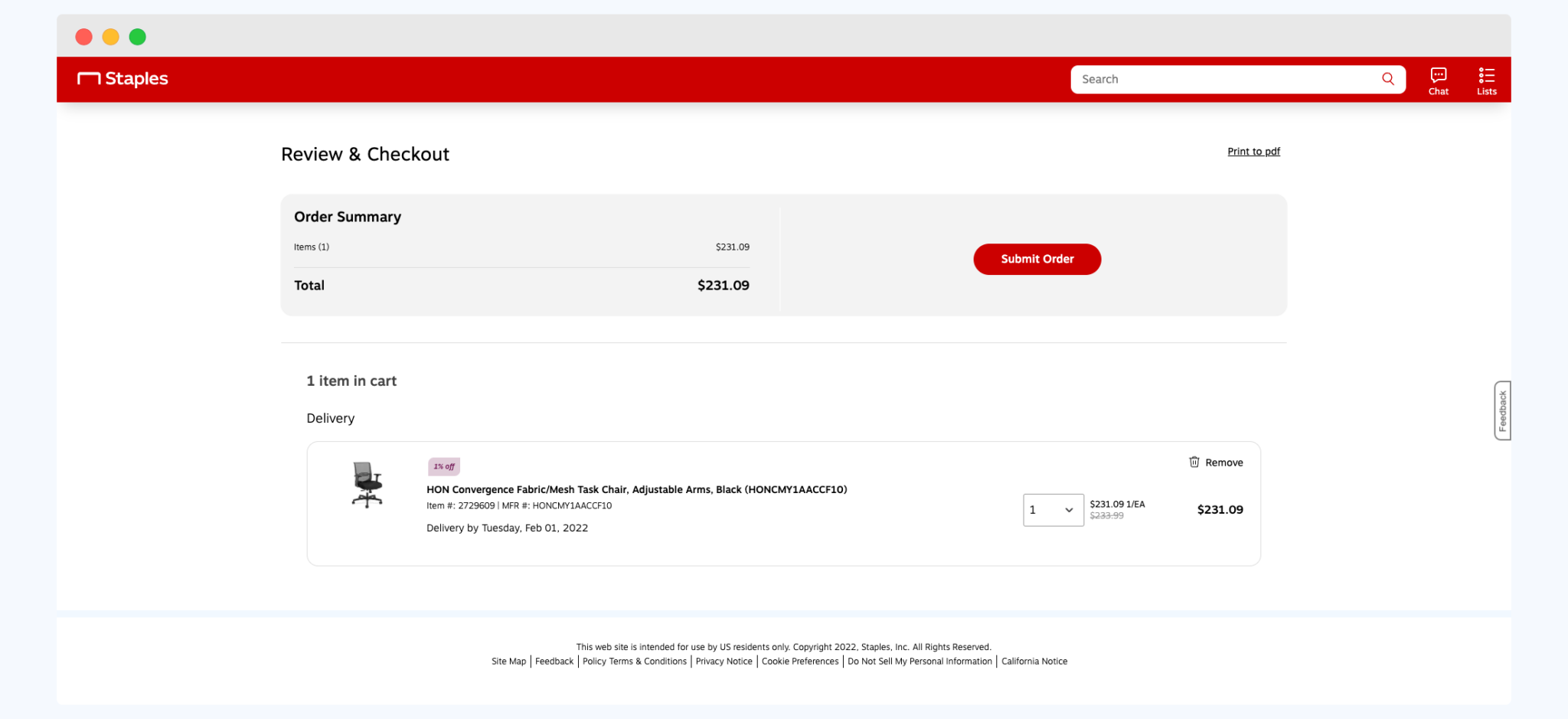The height and width of the screenshot is (719, 1568).
Task: Select the HON chair product thumbnail
Action: click(366, 485)
